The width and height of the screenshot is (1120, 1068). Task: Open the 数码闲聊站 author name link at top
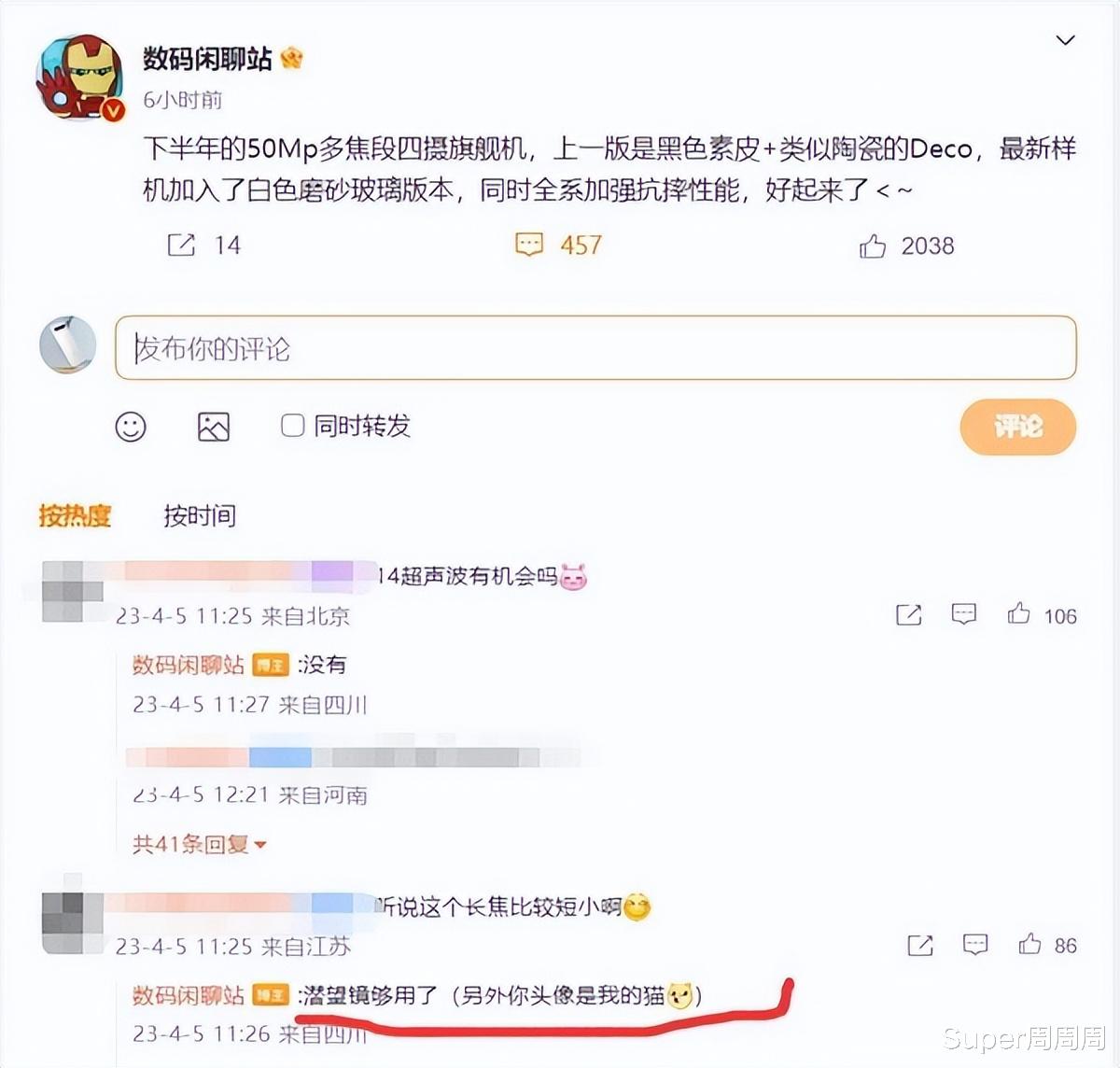pos(207,59)
